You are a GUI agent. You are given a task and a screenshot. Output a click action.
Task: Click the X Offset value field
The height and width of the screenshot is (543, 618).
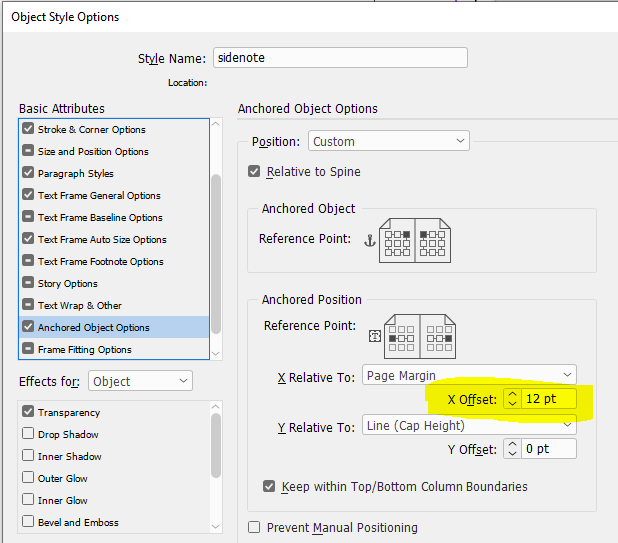[549, 399]
